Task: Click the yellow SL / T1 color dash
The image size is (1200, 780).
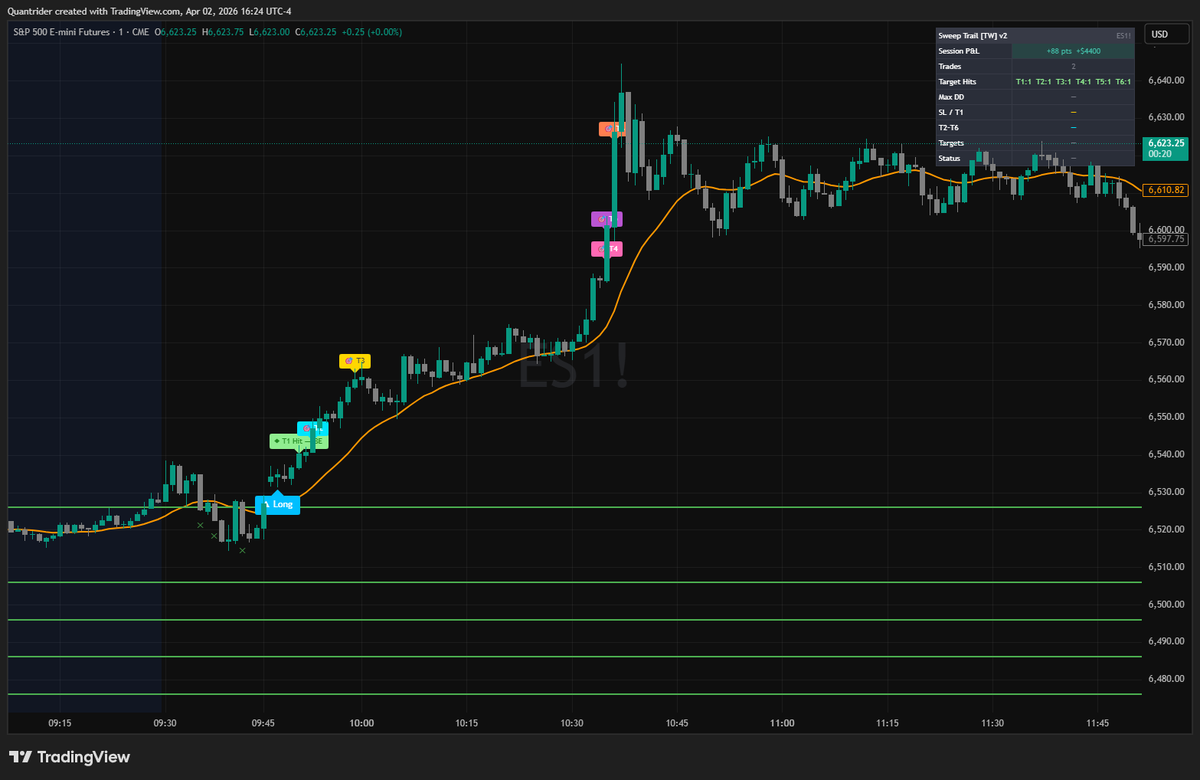Action: (x=1073, y=112)
